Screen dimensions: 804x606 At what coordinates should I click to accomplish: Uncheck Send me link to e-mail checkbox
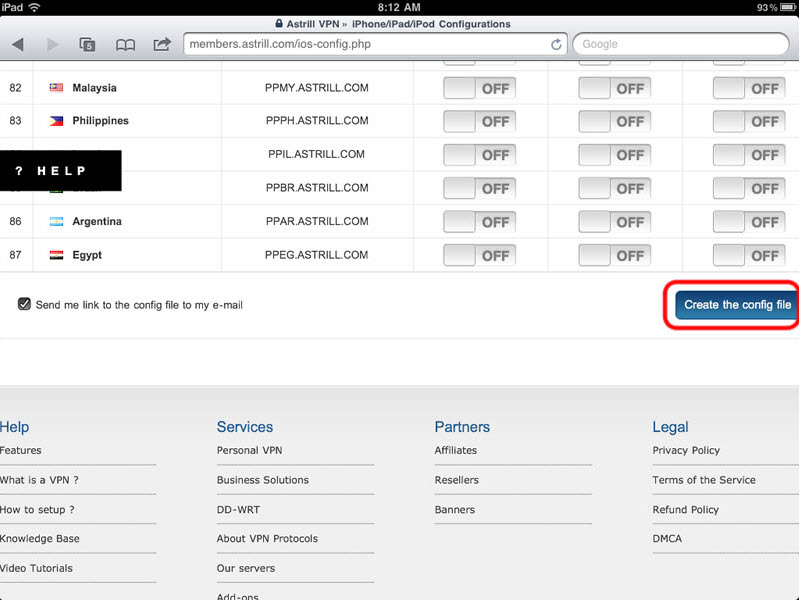[x=24, y=304]
